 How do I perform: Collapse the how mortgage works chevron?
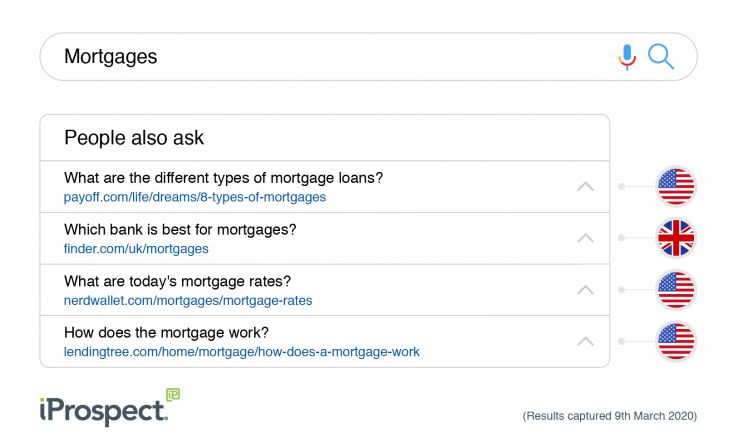click(586, 341)
